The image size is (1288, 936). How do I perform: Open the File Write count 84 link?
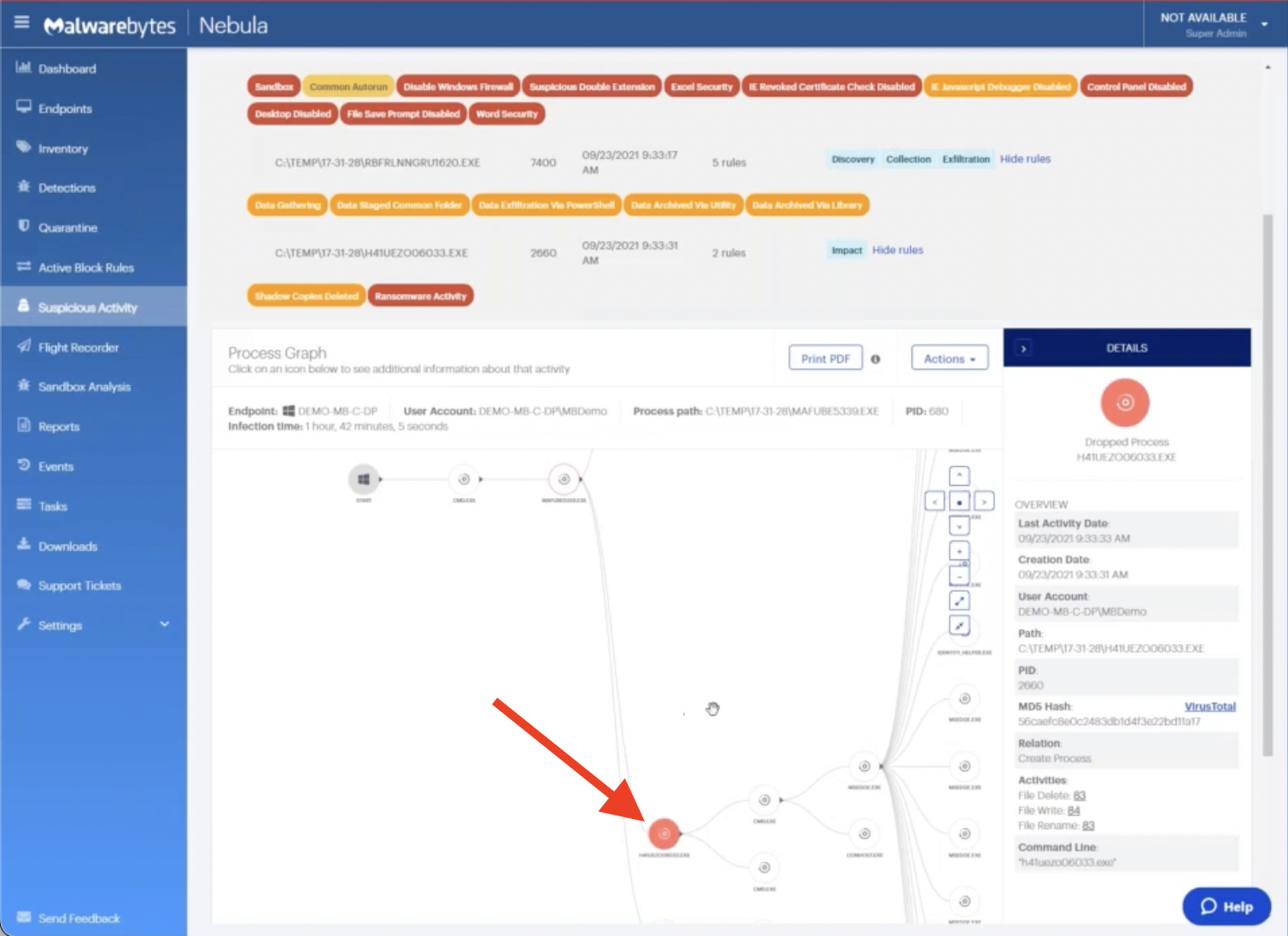click(1074, 810)
